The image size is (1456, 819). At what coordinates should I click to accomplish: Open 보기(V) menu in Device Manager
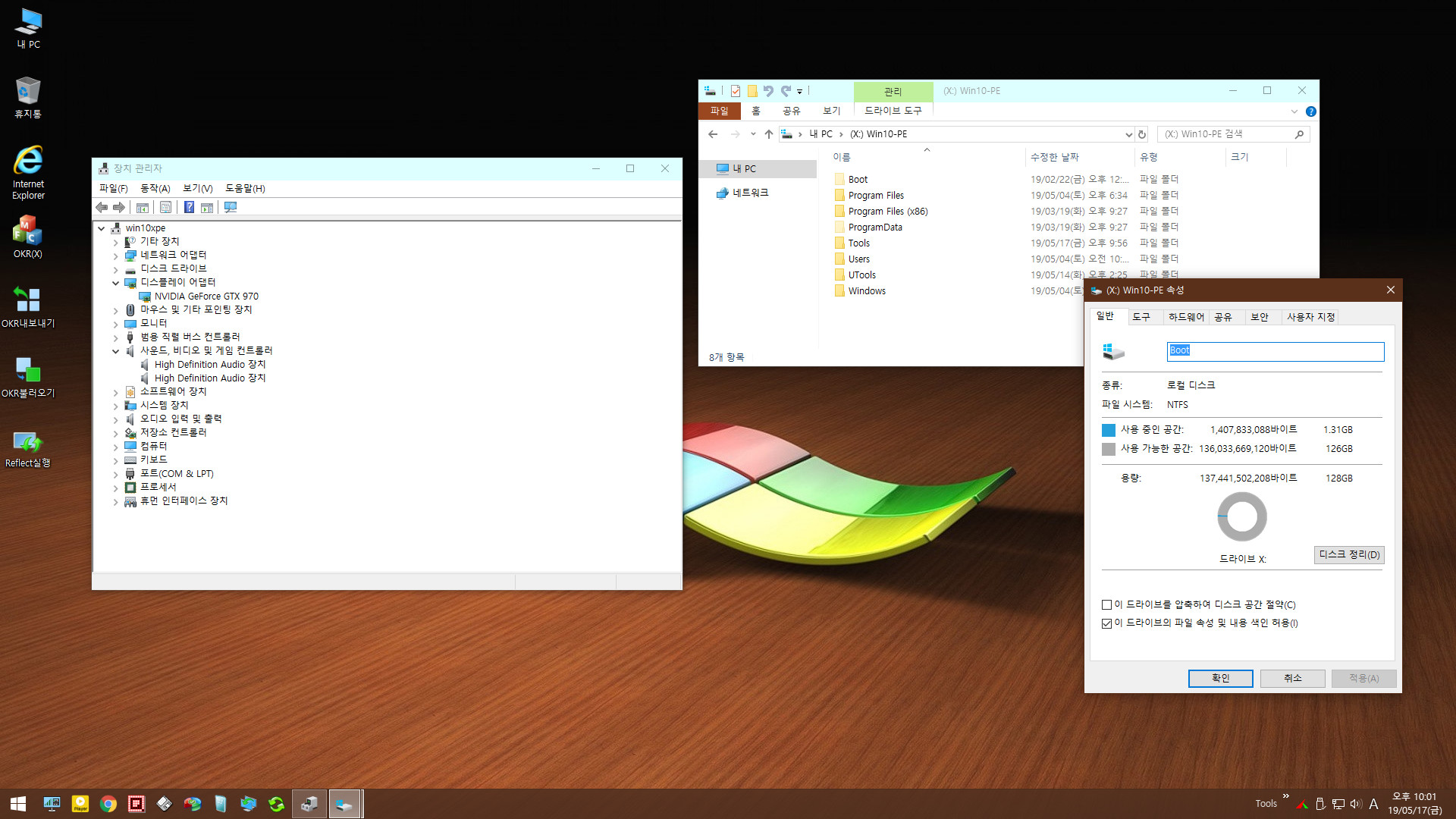tap(197, 188)
